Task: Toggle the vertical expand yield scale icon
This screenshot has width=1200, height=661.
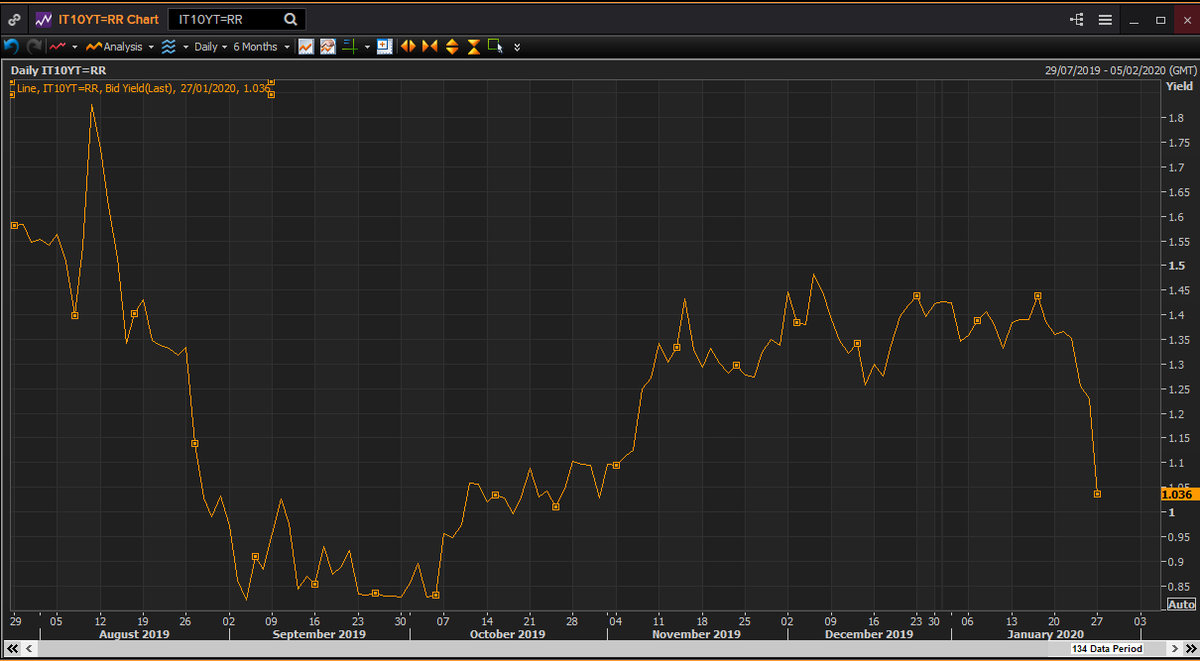Action: (452, 46)
